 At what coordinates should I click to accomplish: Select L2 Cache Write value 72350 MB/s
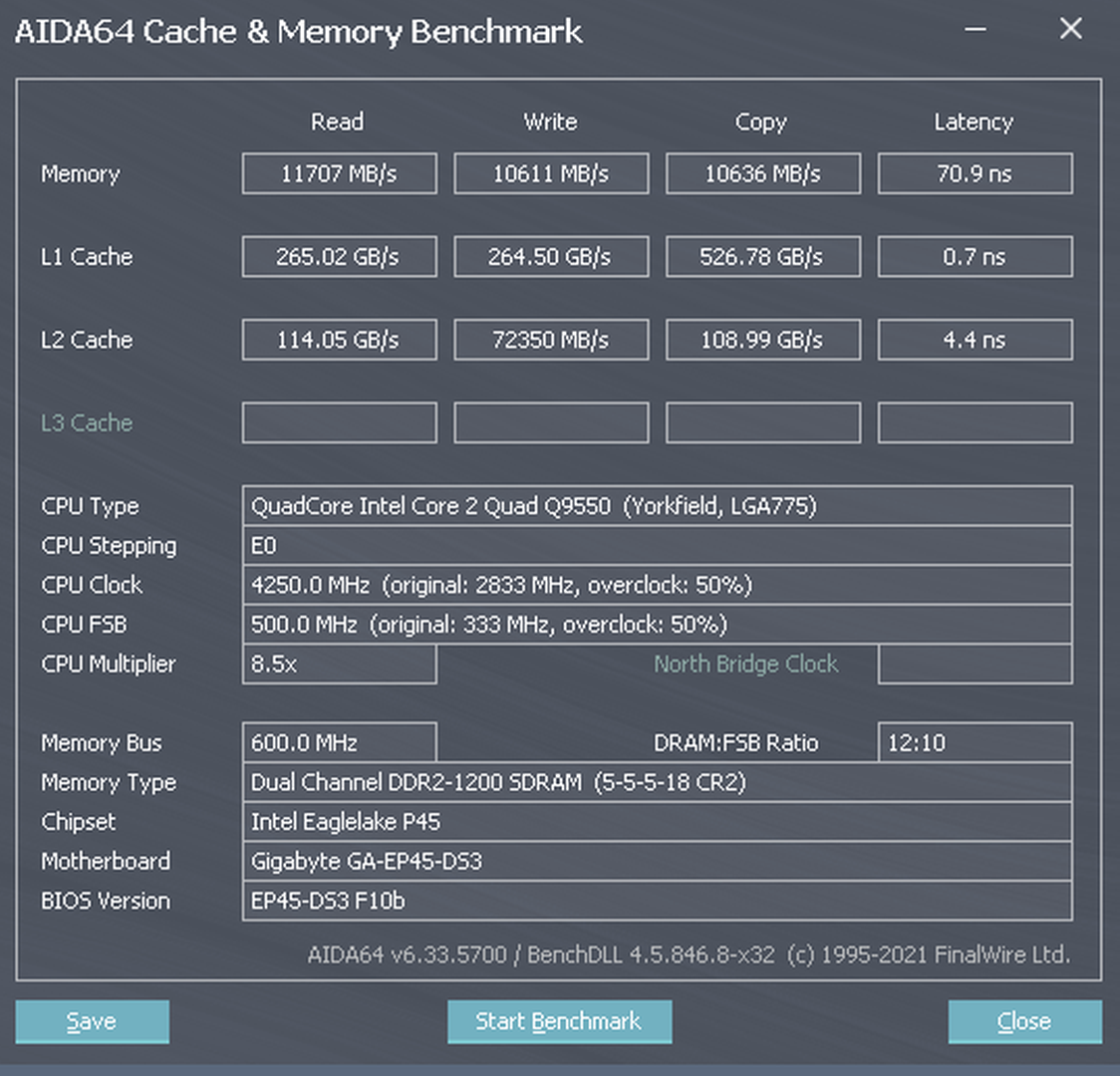click(551, 340)
